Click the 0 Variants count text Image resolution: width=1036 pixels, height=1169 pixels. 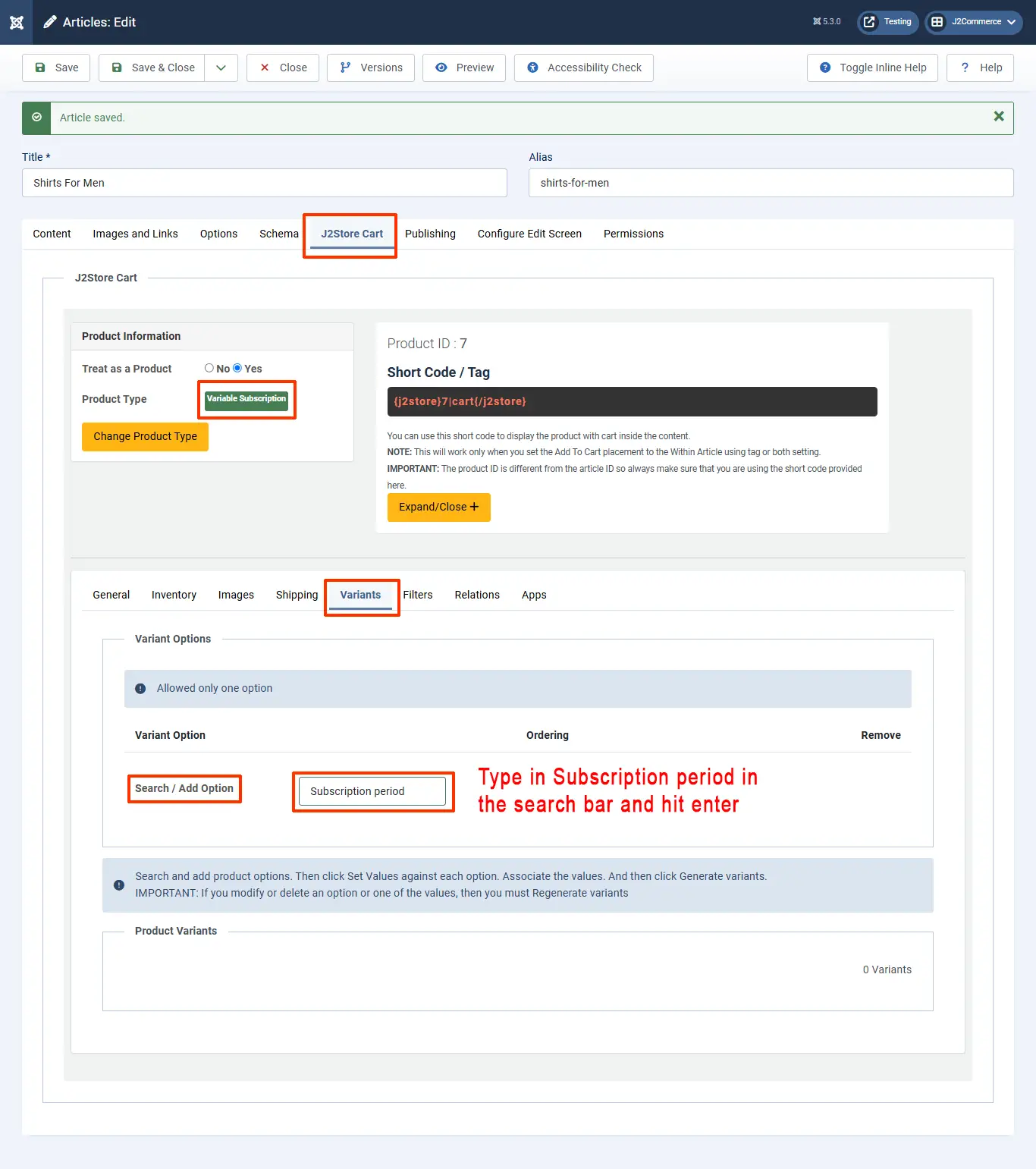887,969
